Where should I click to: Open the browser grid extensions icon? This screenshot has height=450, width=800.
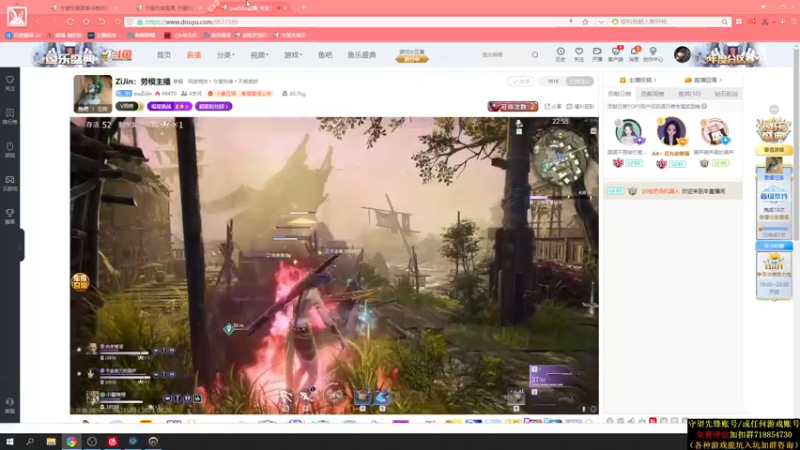(739, 22)
